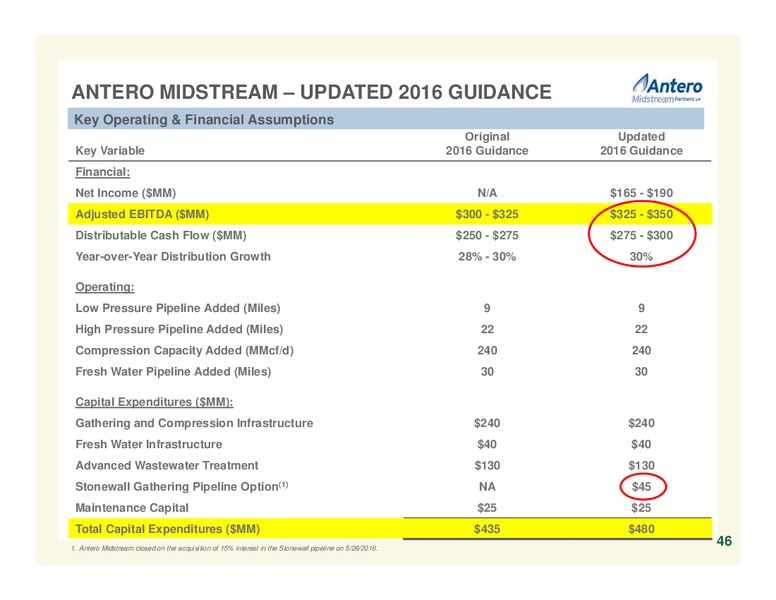The height and width of the screenshot is (600, 776).
Task: Click the '9' in Original 2016 Guidance column
Action: 487,308
